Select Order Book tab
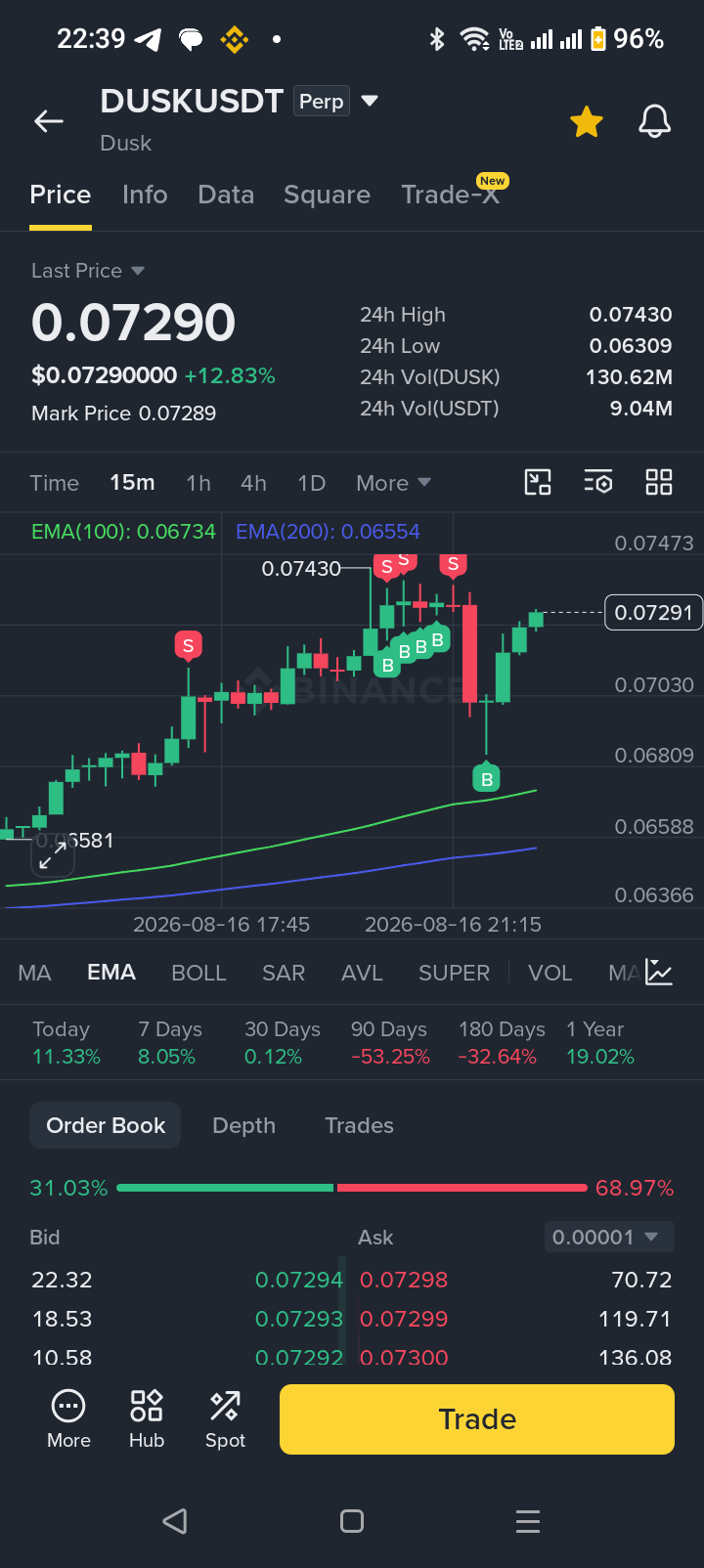 click(x=106, y=1125)
